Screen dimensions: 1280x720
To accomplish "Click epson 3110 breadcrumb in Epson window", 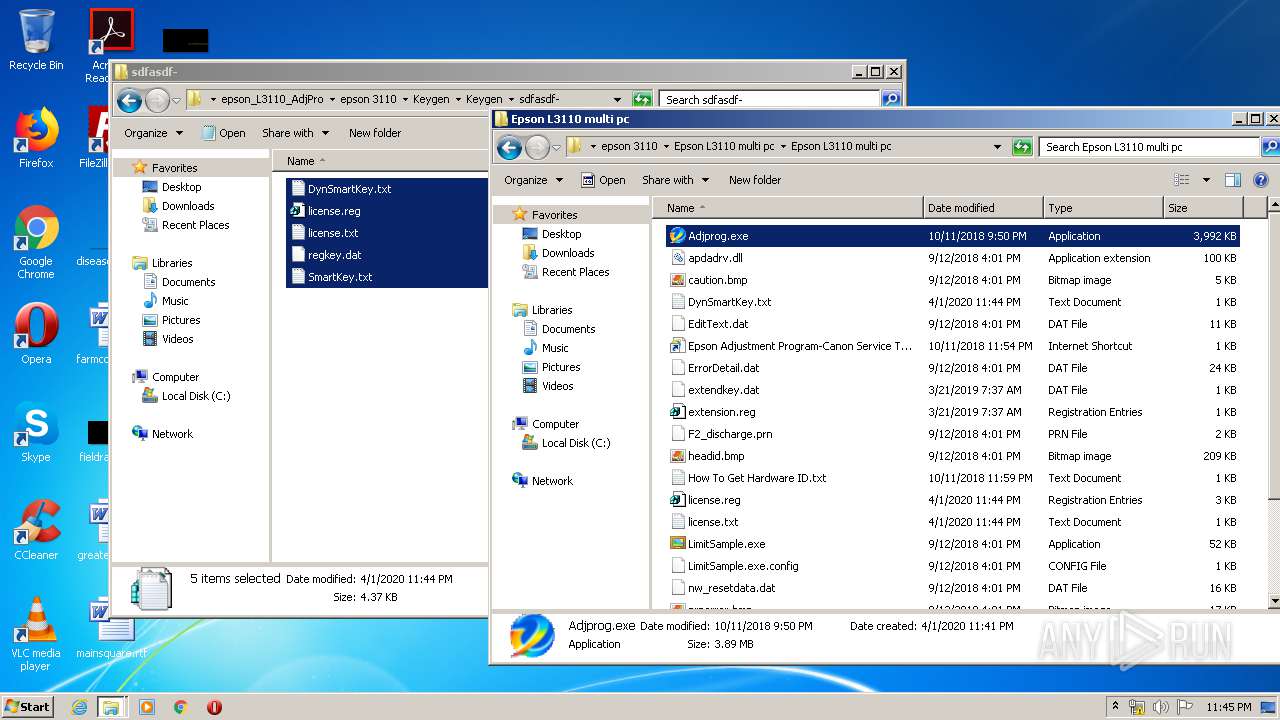I will point(629,146).
